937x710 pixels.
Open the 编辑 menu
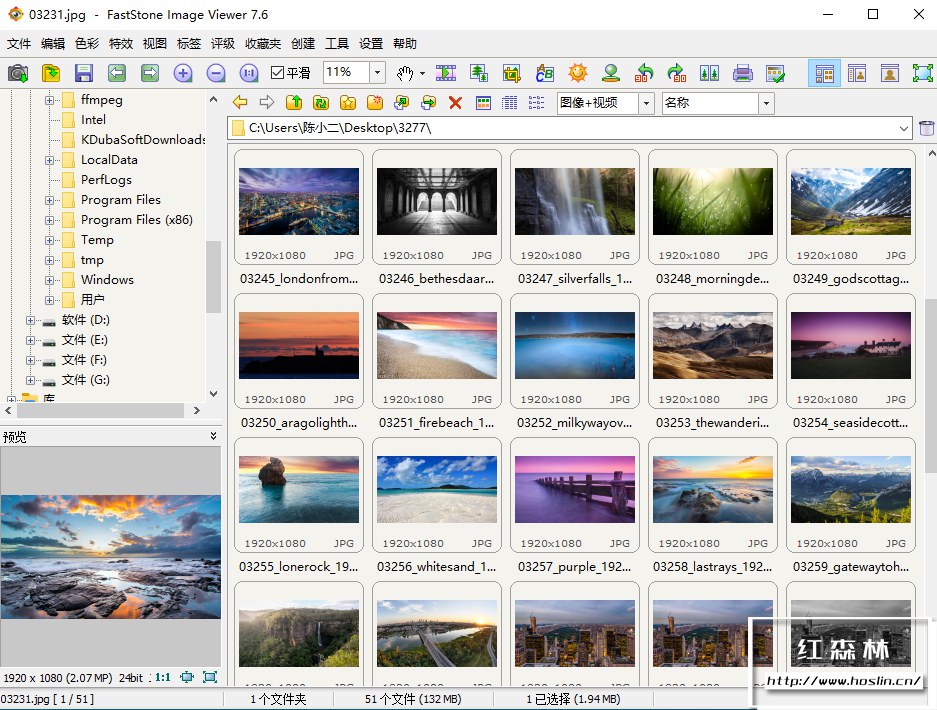point(53,44)
